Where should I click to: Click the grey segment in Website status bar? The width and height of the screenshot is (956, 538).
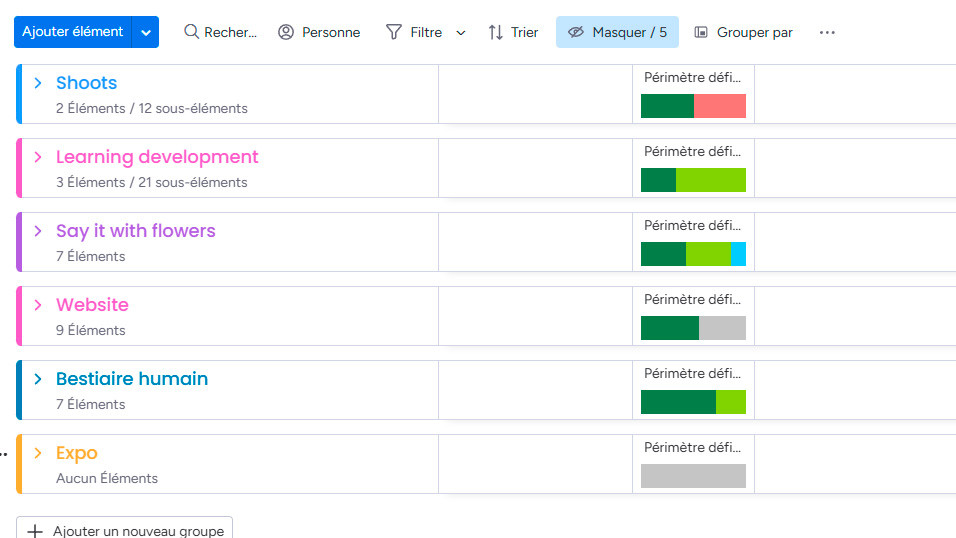pyautogui.click(x=722, y=328)
